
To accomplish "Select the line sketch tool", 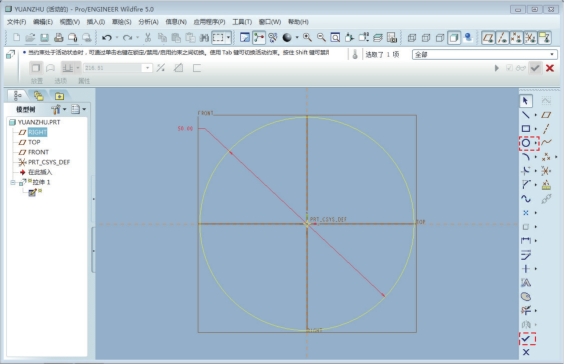I will [x=526, y=115].
